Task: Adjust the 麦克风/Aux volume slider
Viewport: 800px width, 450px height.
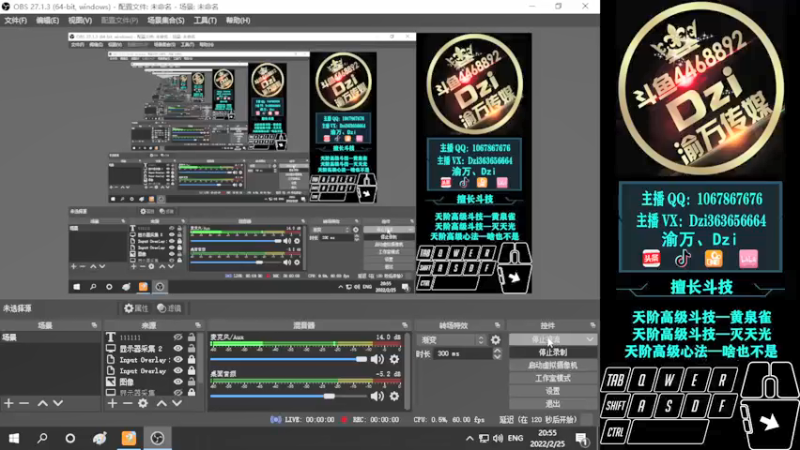Action: click(289, 359)
